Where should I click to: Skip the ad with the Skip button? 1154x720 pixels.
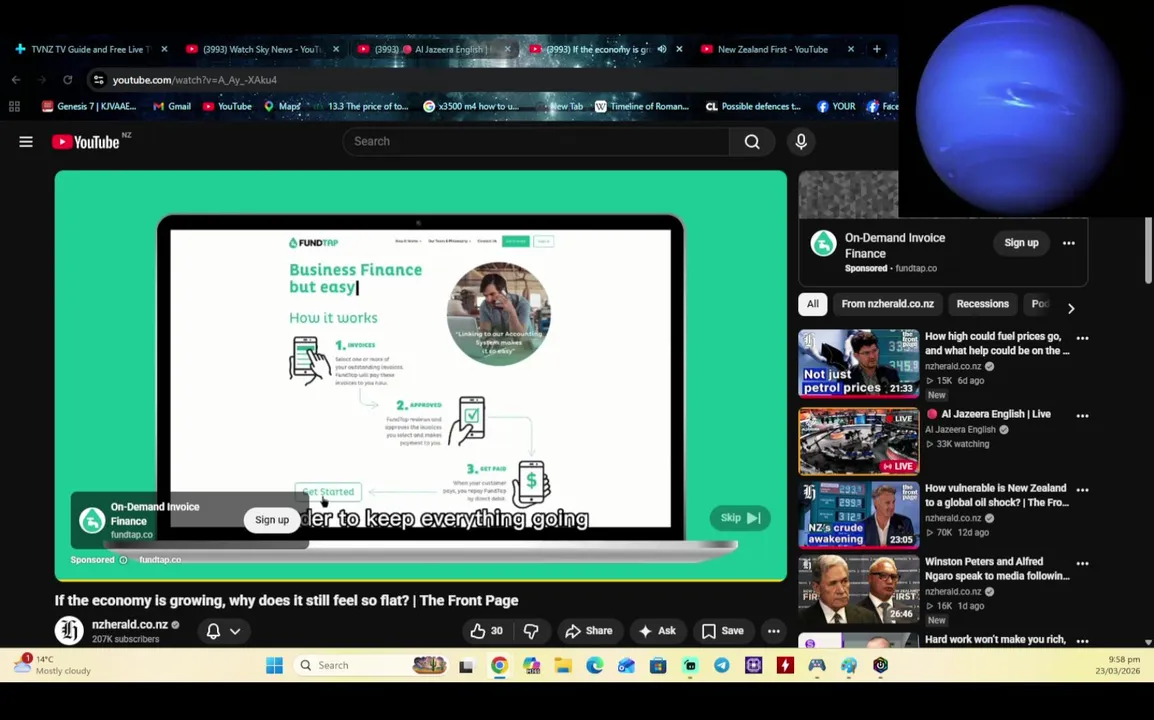point(740,518)
